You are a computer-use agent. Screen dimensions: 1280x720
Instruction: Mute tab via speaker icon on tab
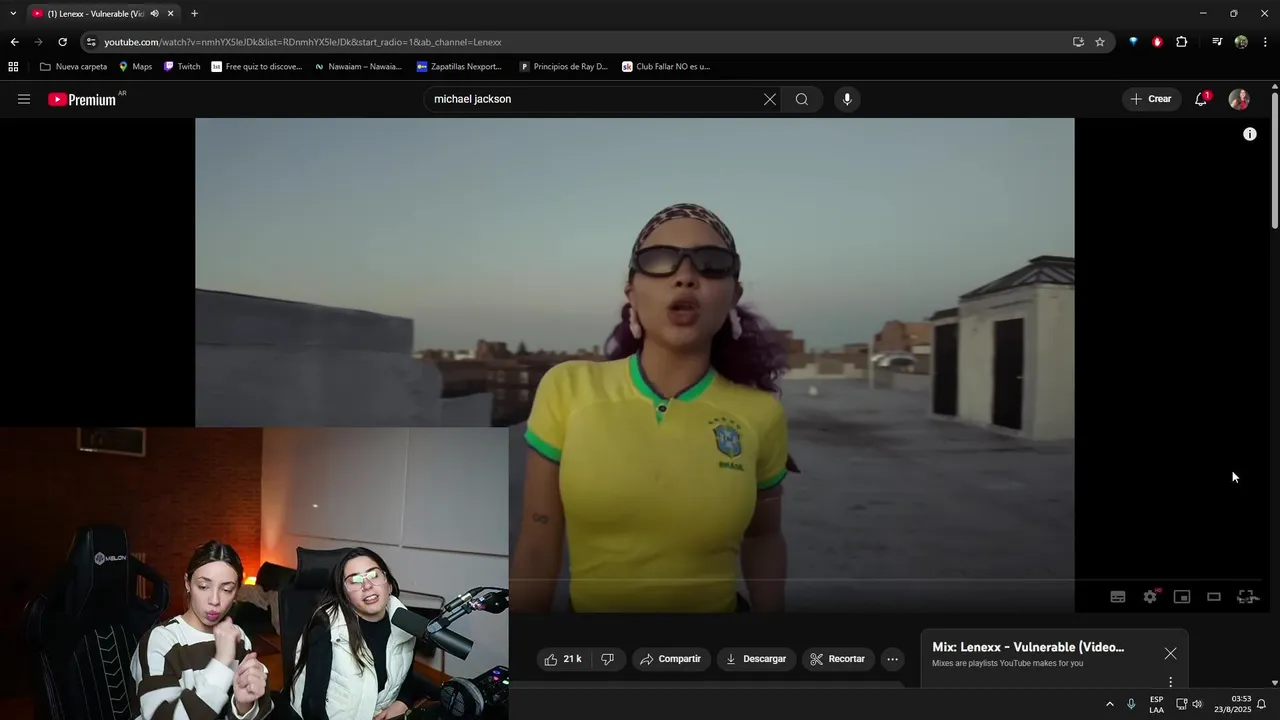(x=154, y=14)
